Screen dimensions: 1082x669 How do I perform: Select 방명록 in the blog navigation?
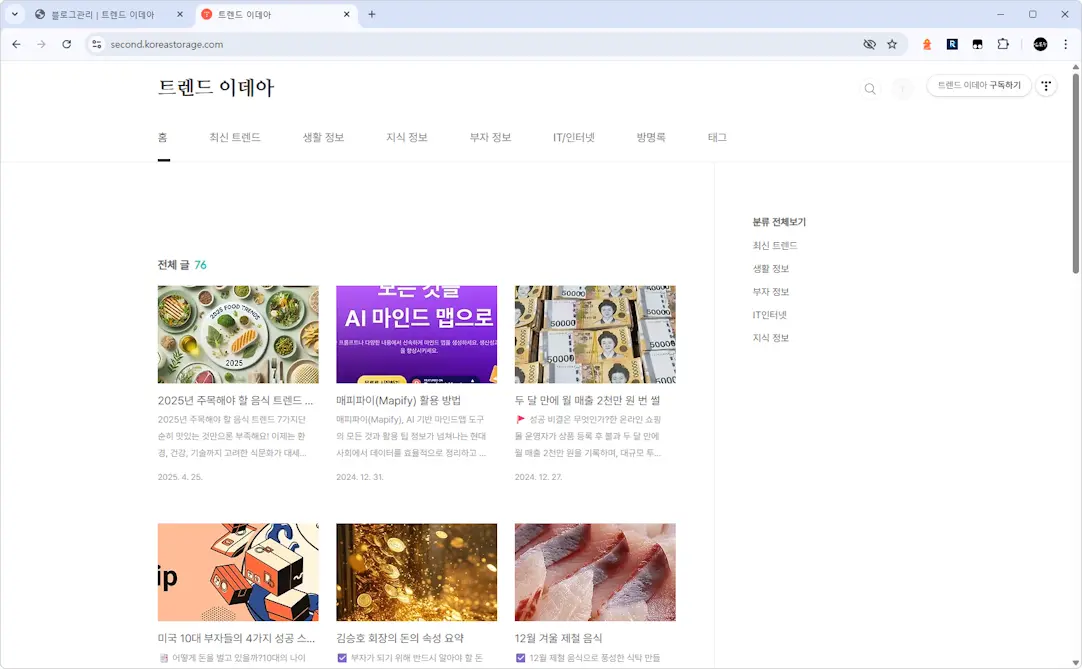650,137
